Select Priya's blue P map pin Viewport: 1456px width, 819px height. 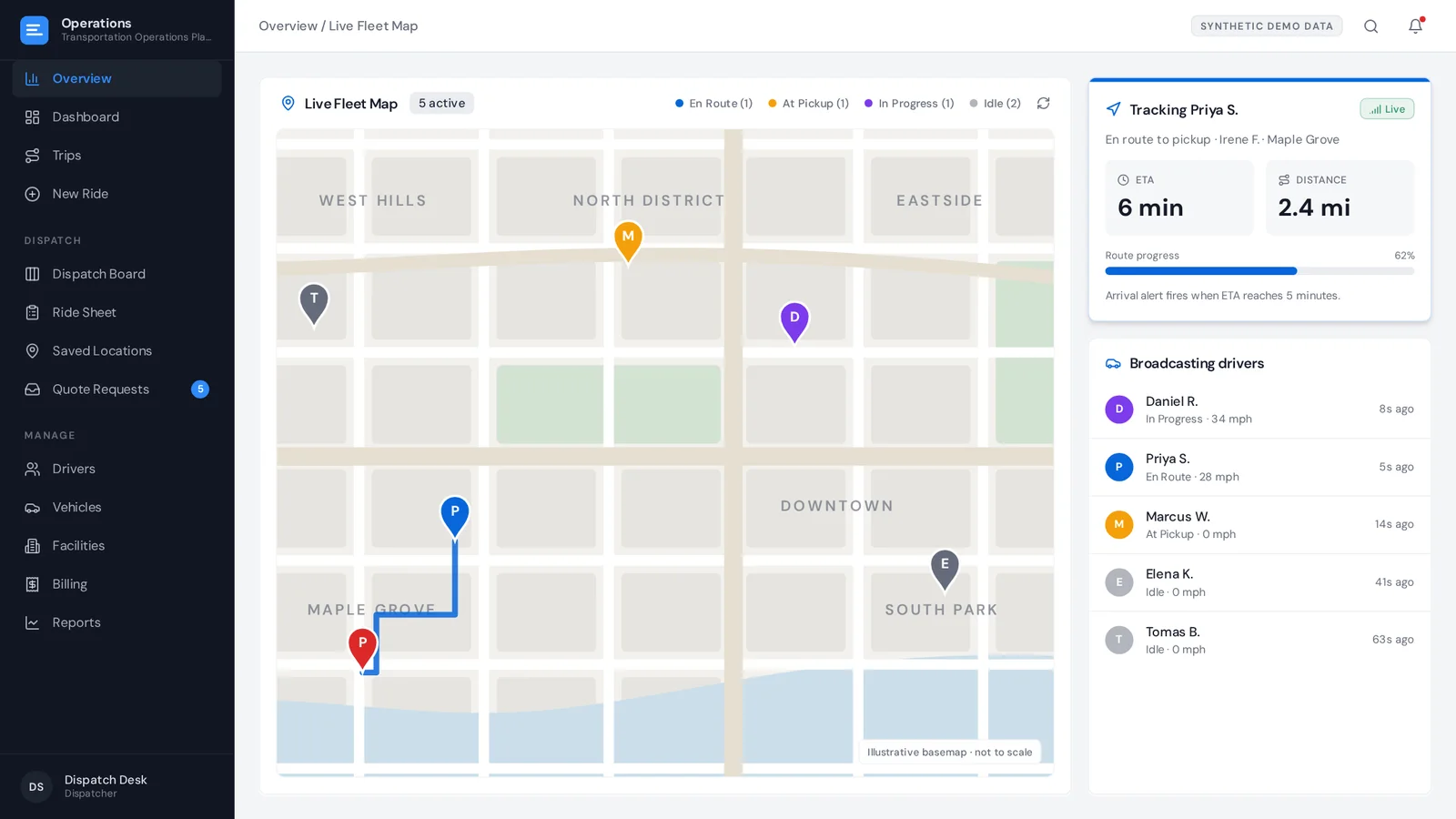(x=455, y=516)
